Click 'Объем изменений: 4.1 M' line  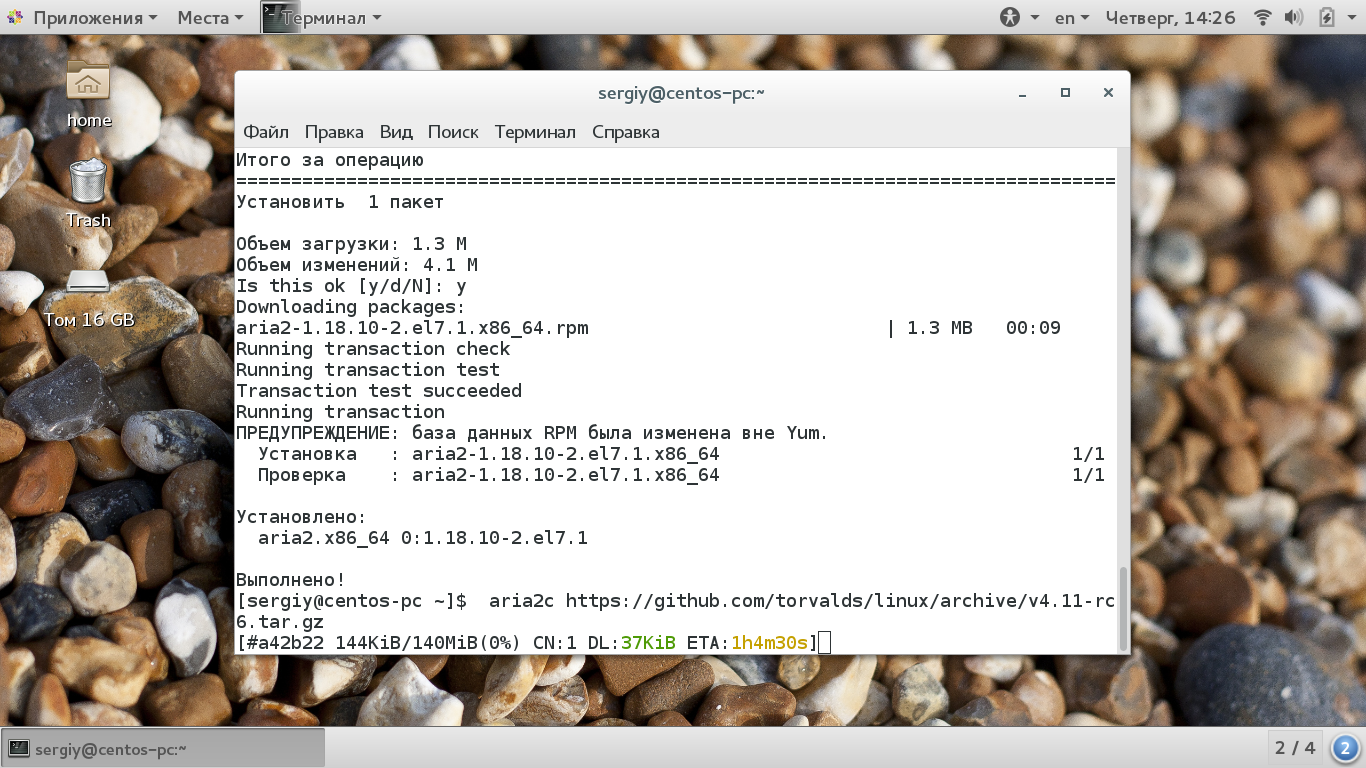coord(357,265)
